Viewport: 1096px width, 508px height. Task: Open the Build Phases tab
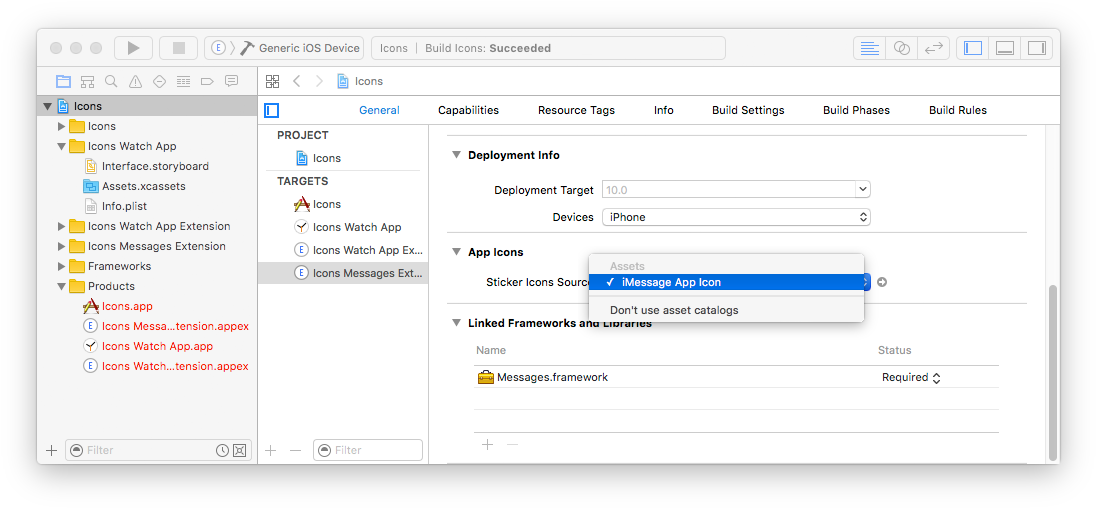856,110
